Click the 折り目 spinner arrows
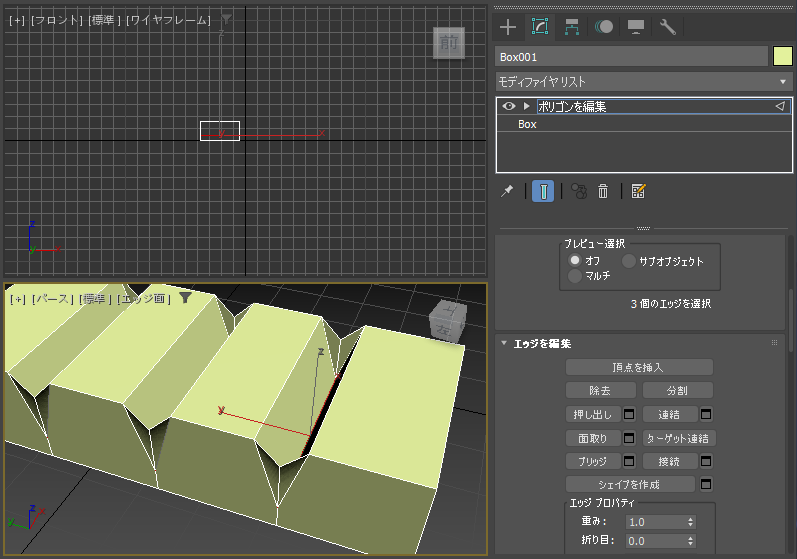797x559 pixels. [690, 541]
